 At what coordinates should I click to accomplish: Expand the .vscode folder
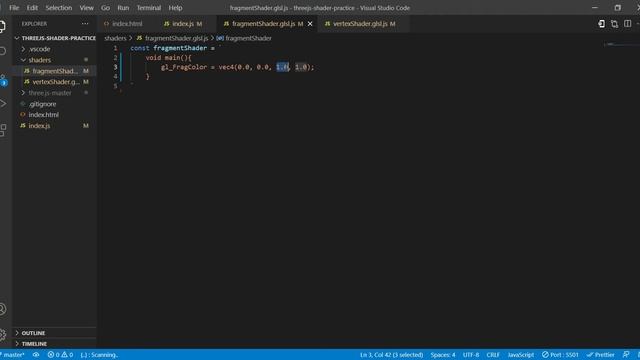[x=55, y=49]
